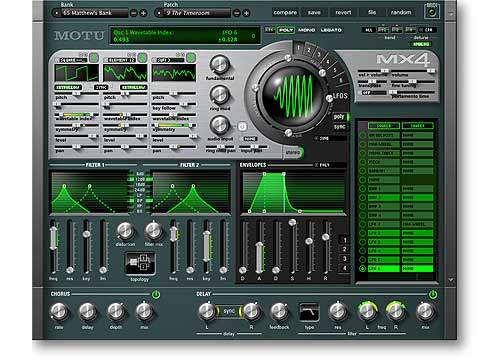
Task: Click the Filter 1 response graph
Action: [89, 192]
